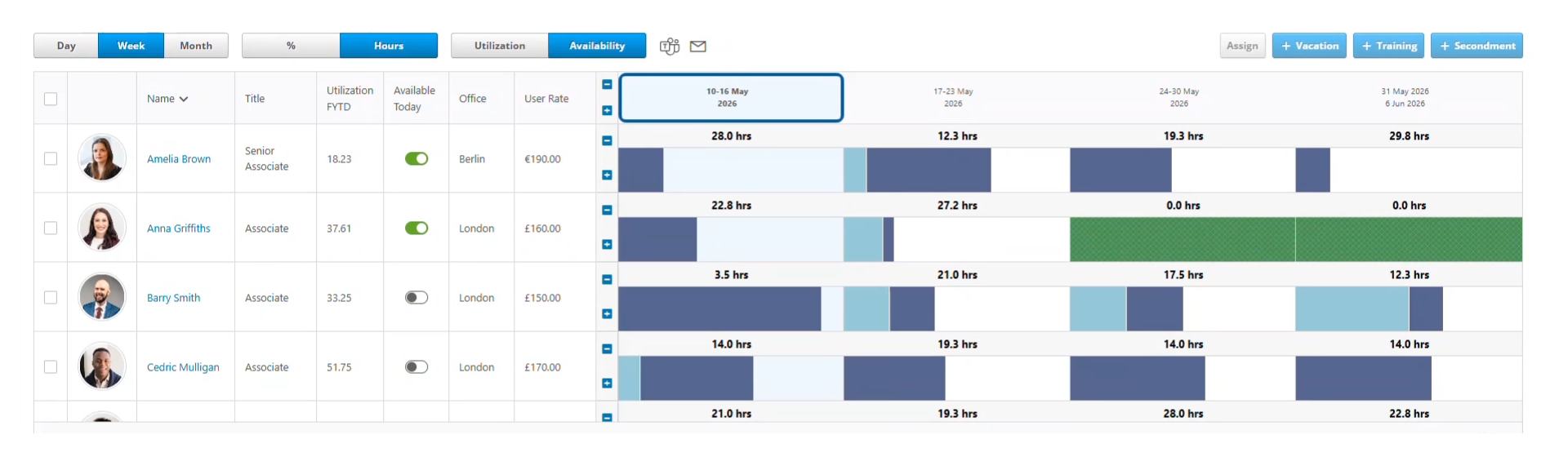
Task: Click Barry Smith's 3.5 hrs value
Action: click(x=731, y=275)
